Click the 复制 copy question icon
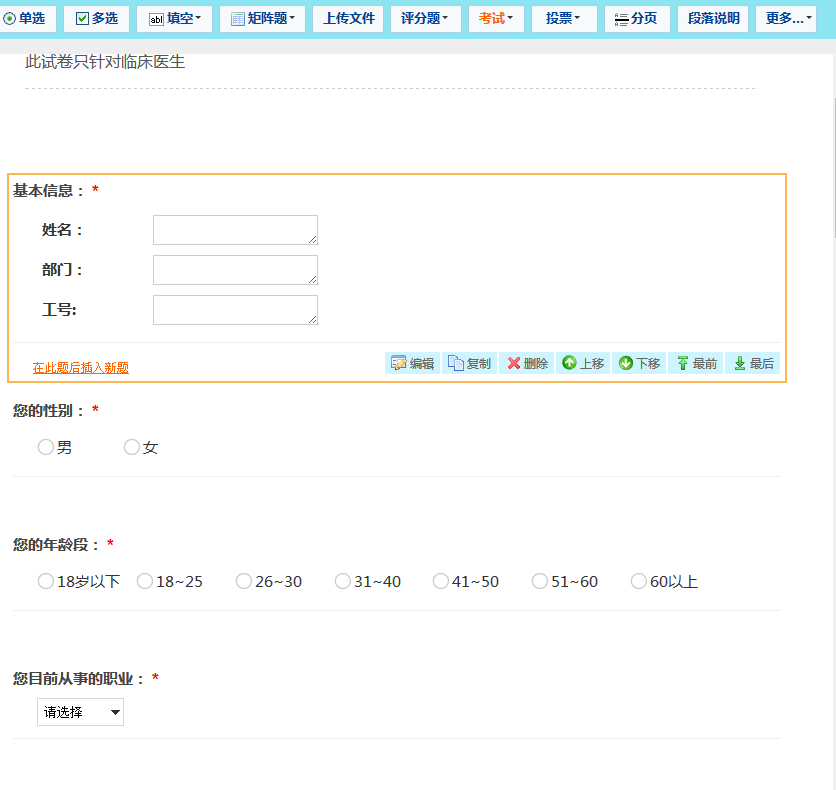The image size is (836, 790). tap(468, 362)
